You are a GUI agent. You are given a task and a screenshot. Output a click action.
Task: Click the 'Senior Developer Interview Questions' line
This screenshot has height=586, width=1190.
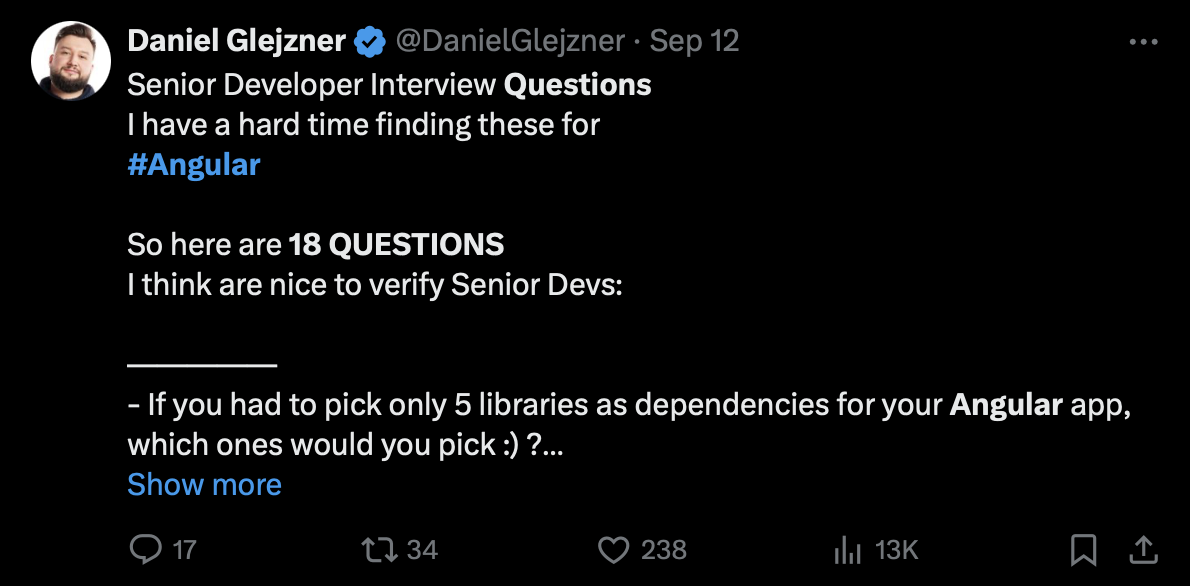[389, 85]
